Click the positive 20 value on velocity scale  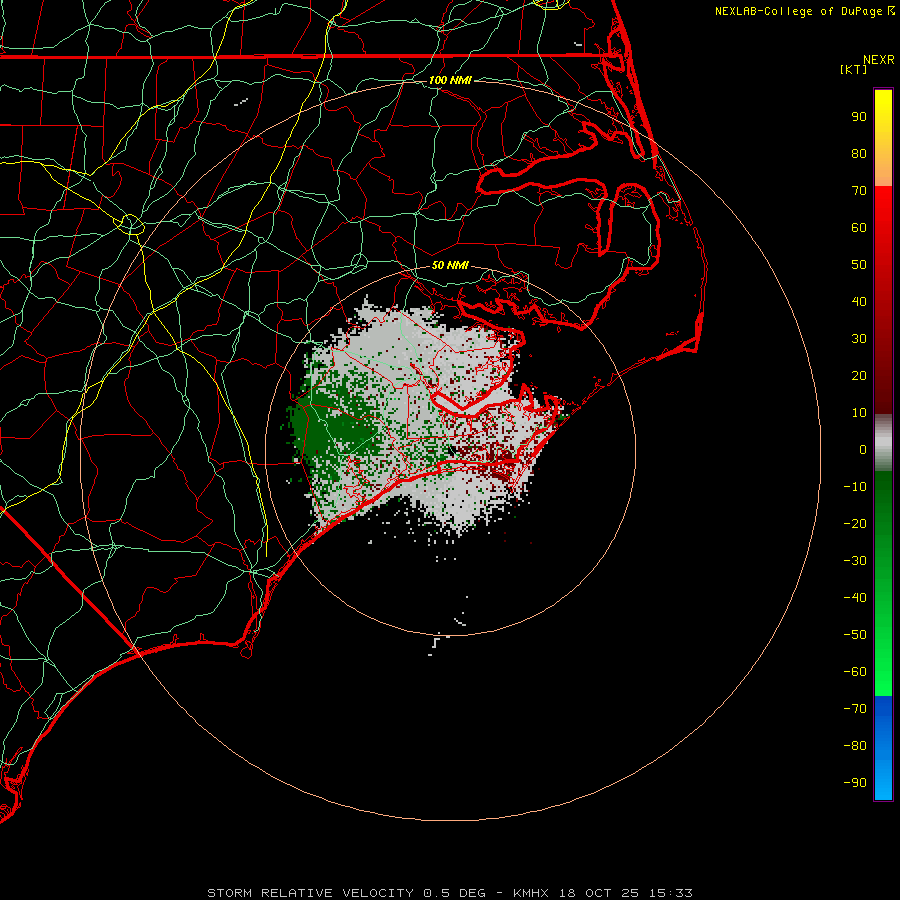[859, 376]
